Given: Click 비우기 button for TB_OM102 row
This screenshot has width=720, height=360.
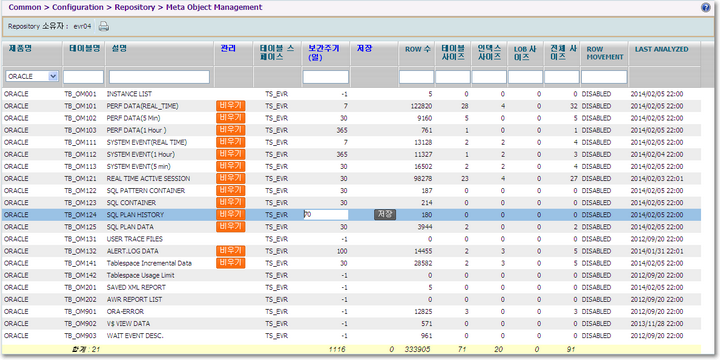Looking at the screenshot, I should pos(231,118).
